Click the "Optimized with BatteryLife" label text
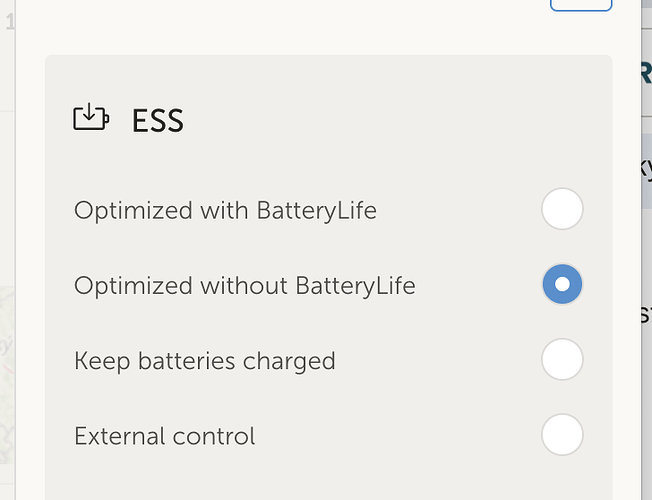The image size is (652, 500). [x=225, y=210]
